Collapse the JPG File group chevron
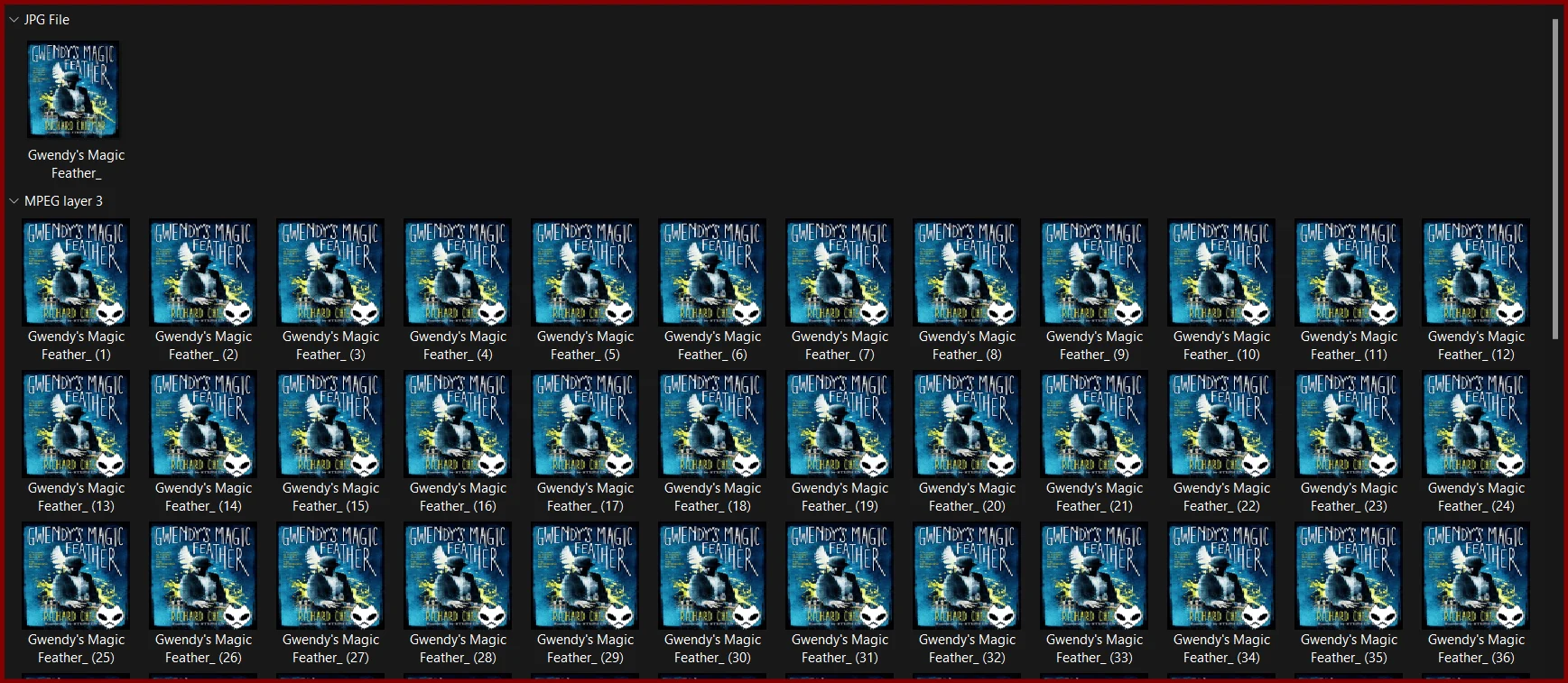 pos(14,19)
